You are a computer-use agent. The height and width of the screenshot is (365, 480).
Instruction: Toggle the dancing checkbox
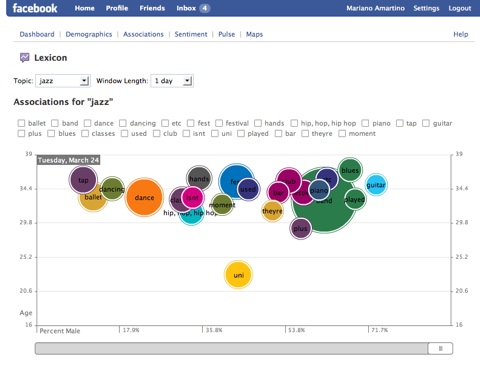(x=123, y=123)
